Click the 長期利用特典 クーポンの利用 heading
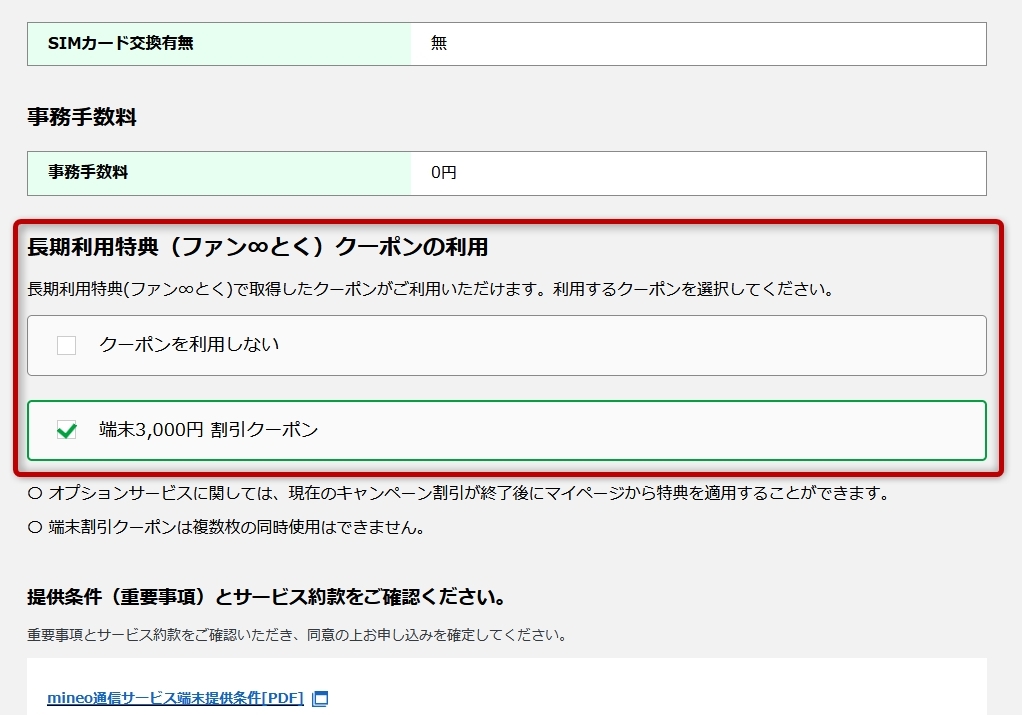1022x715 pixels. click(258, 247)
